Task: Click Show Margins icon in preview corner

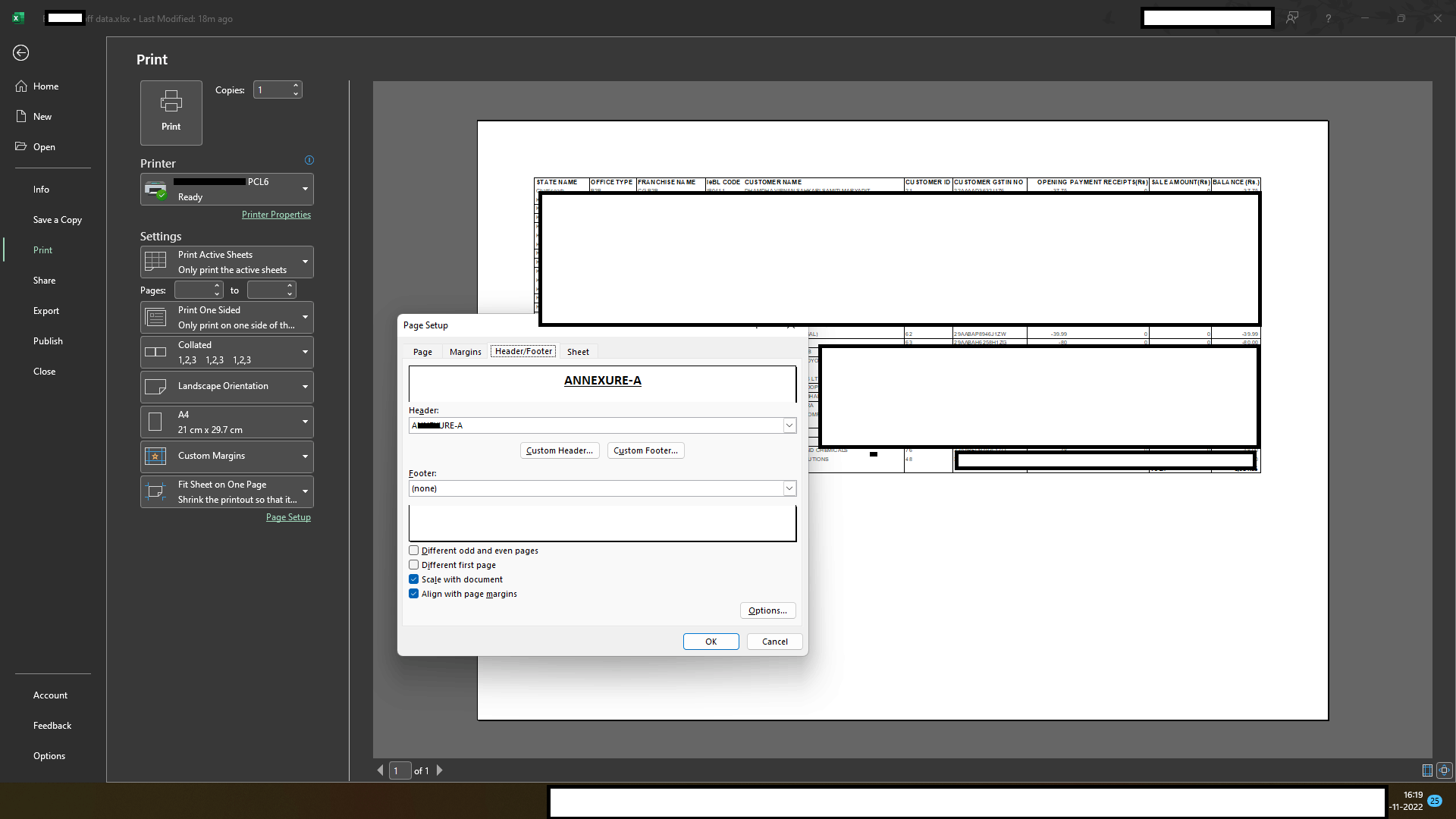Action: 1427,770
